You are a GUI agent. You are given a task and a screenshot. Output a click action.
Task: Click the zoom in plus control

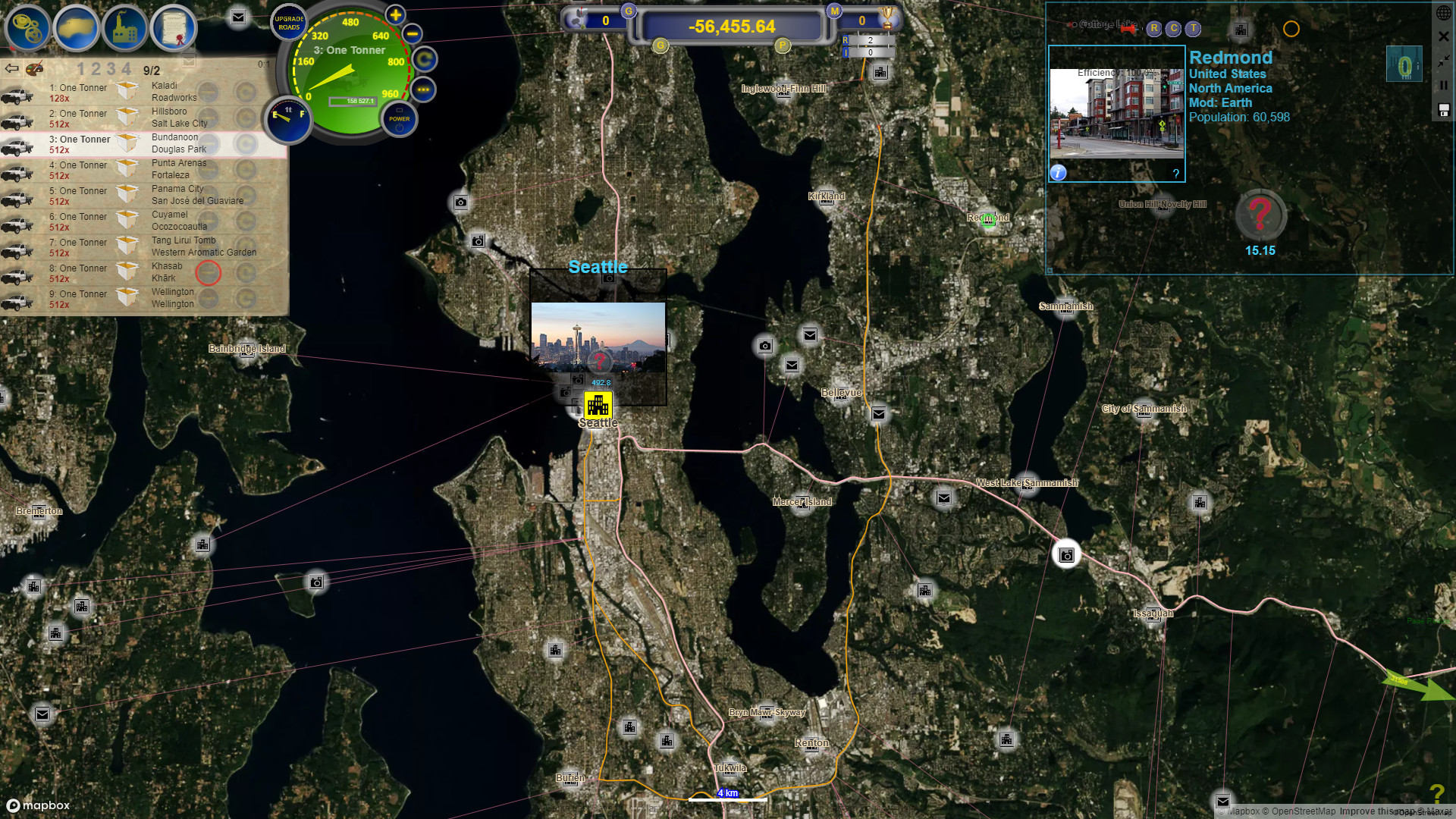[x=395, y=14]
